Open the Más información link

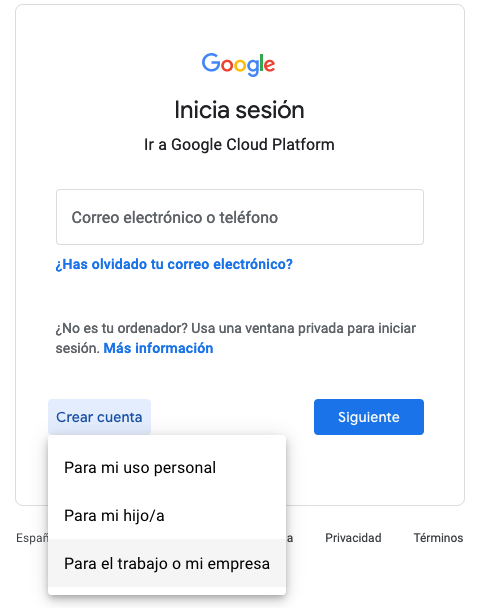point(158,348)
